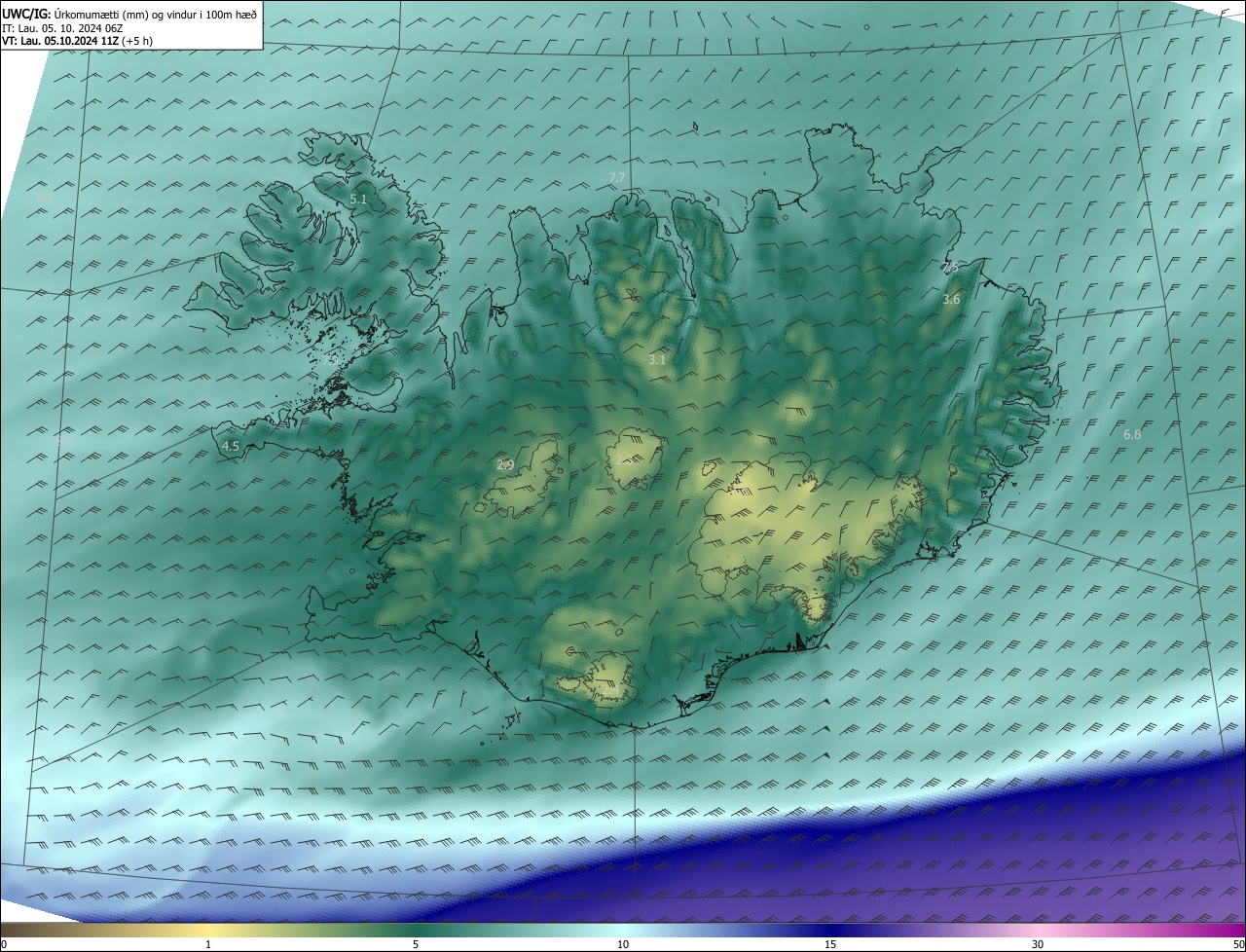
Task: Select the "IT: Lau. 05. 10. 2024 06Z" line
Action: pos(62,28)
